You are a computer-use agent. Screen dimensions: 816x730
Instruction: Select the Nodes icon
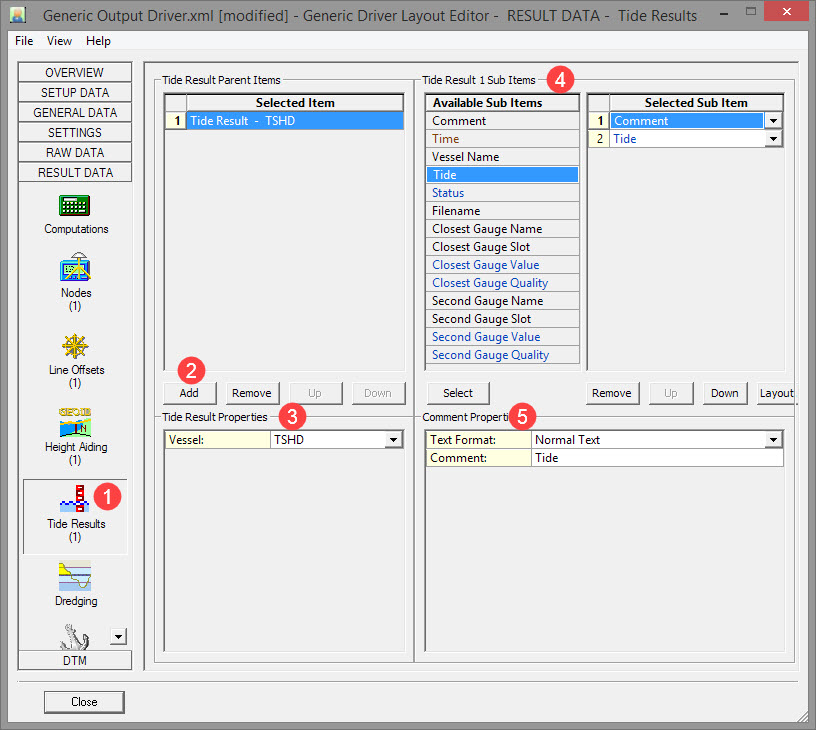click(x=75, y=270)
